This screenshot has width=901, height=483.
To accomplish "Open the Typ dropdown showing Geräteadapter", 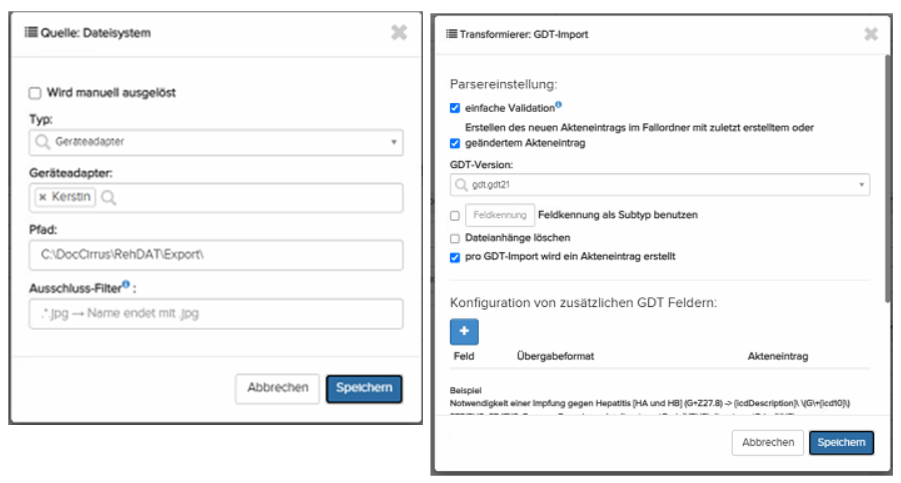I will tap(216, 142).
